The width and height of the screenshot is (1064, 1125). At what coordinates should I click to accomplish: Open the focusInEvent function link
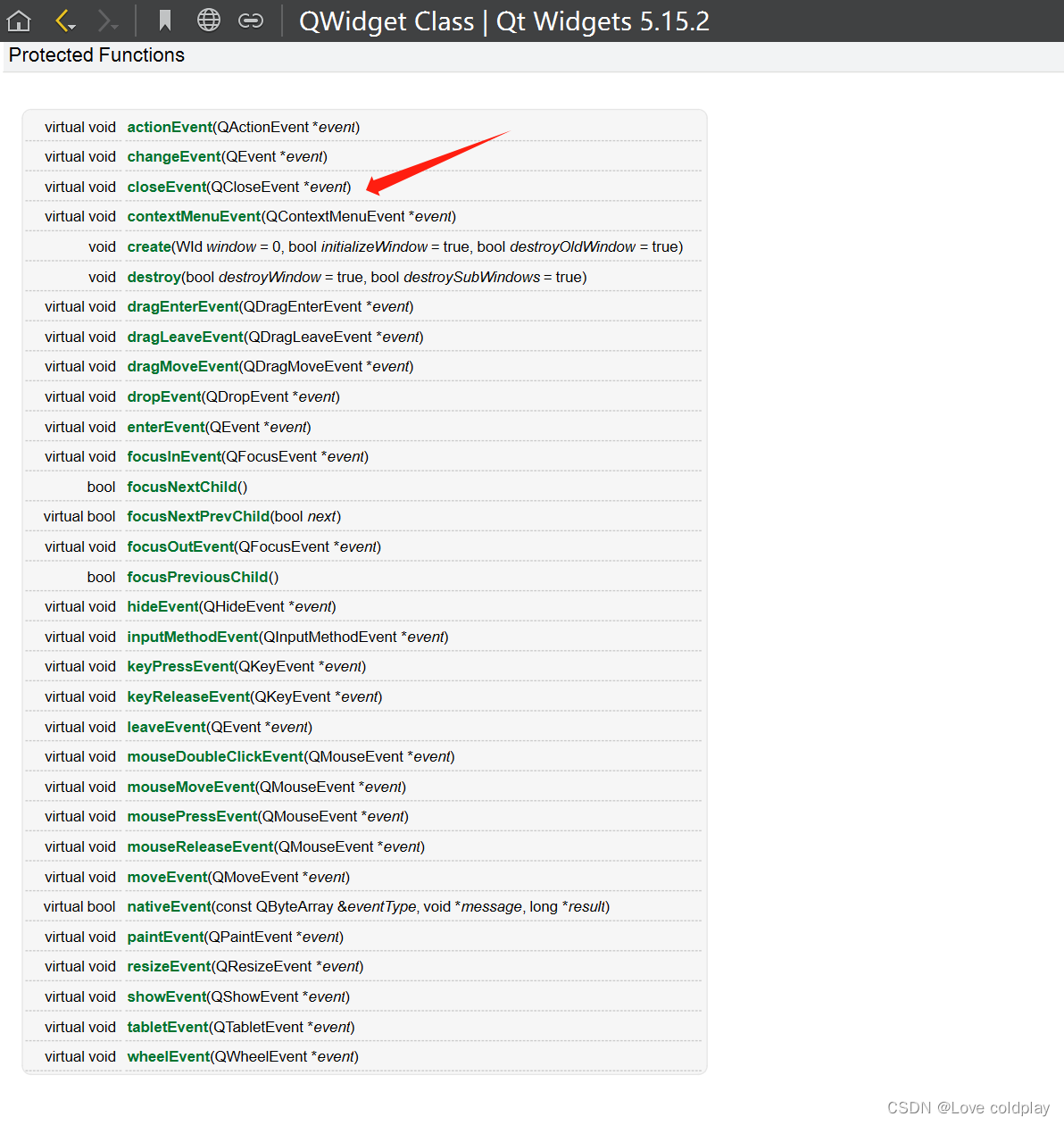174,456
